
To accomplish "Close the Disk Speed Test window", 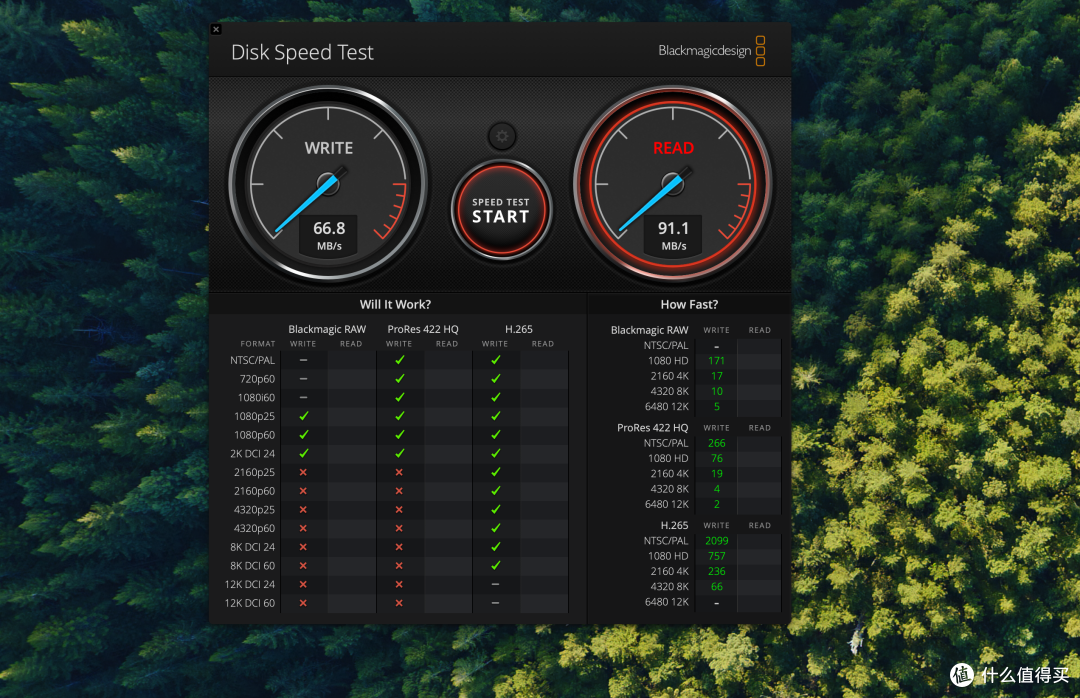I will 216,30.
